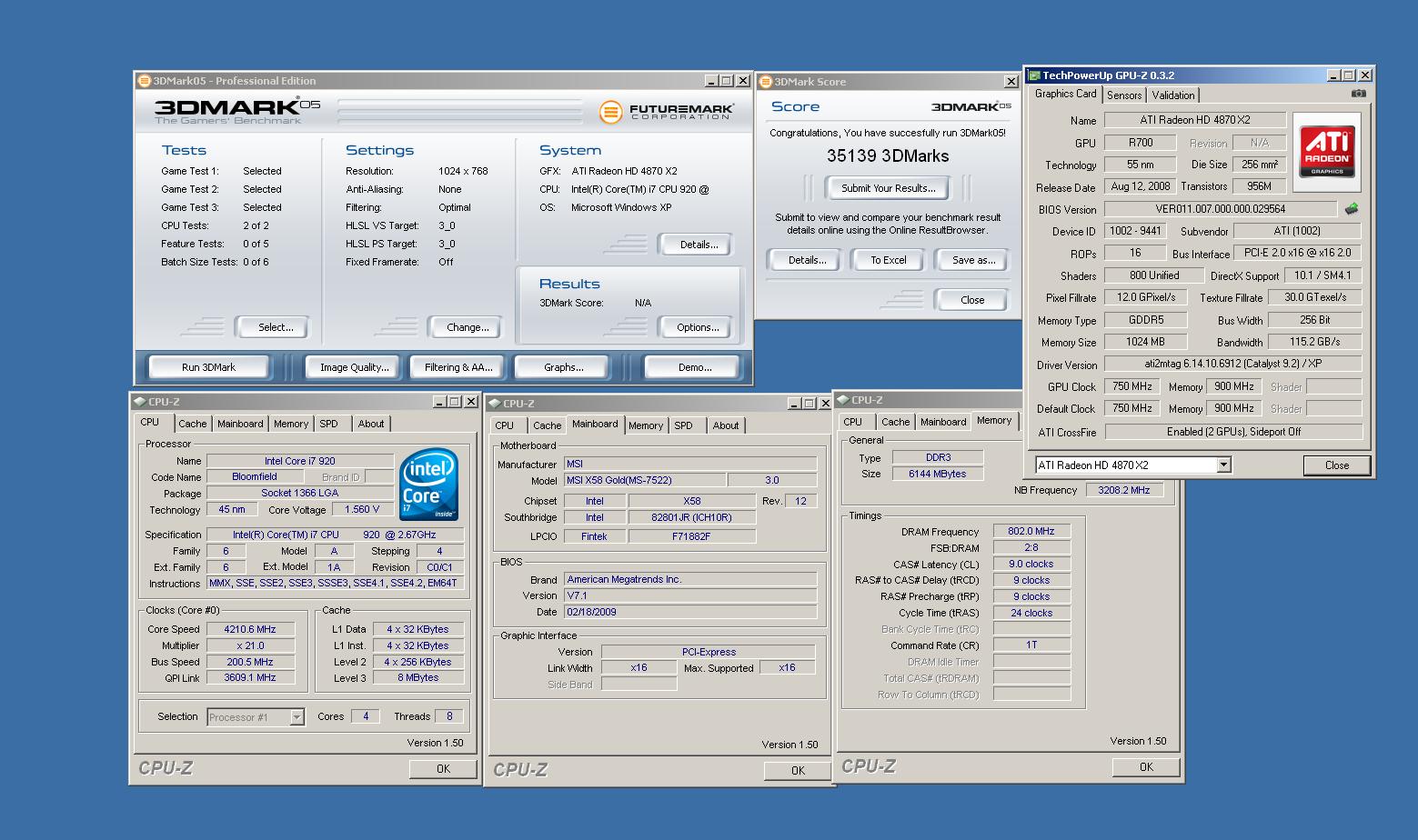Open Image Quality settings in 3DMark05
Screen dimensions: 1418x840
[x=354, y=367]
